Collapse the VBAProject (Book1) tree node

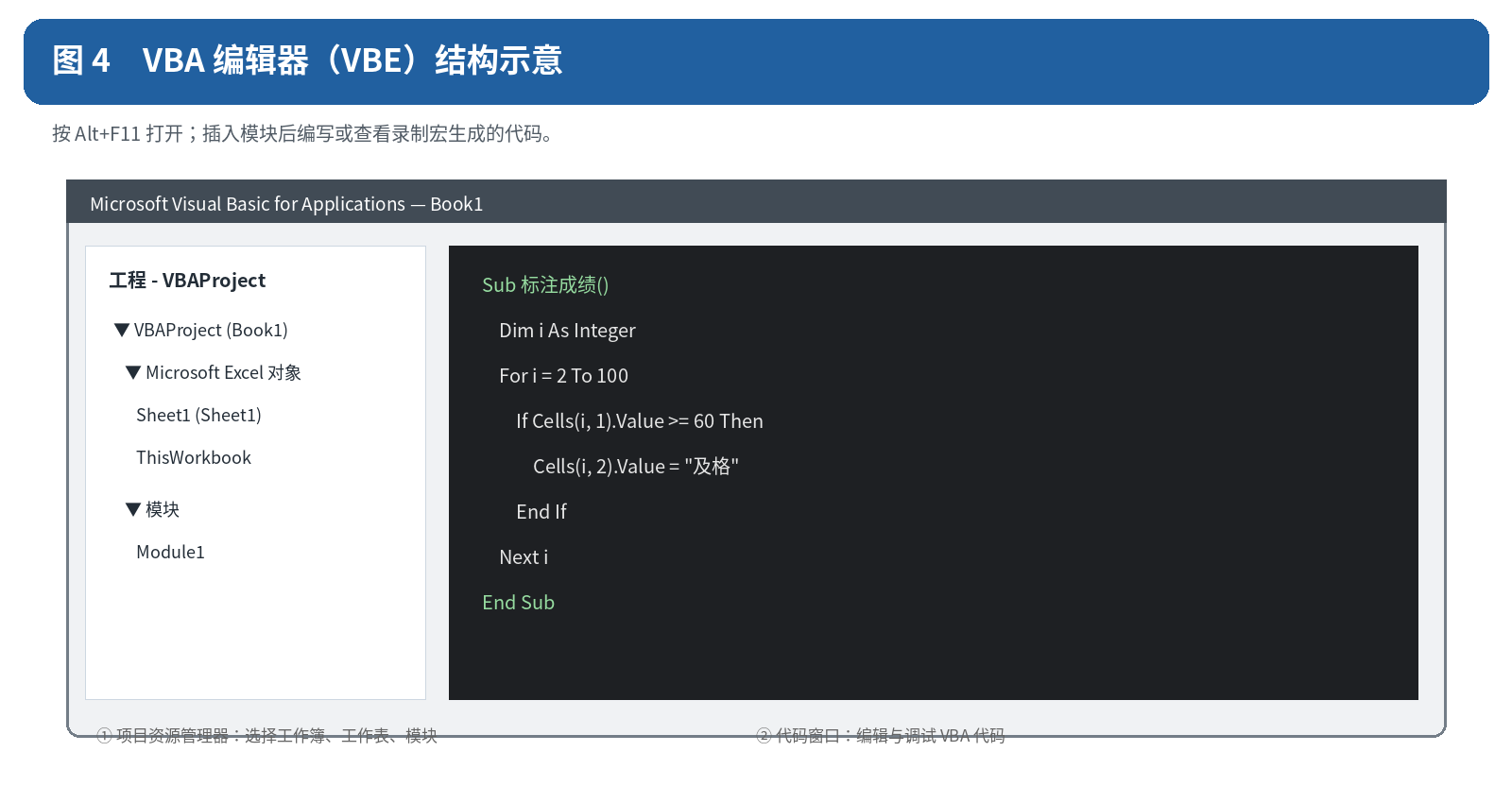(x=122, y=330)
